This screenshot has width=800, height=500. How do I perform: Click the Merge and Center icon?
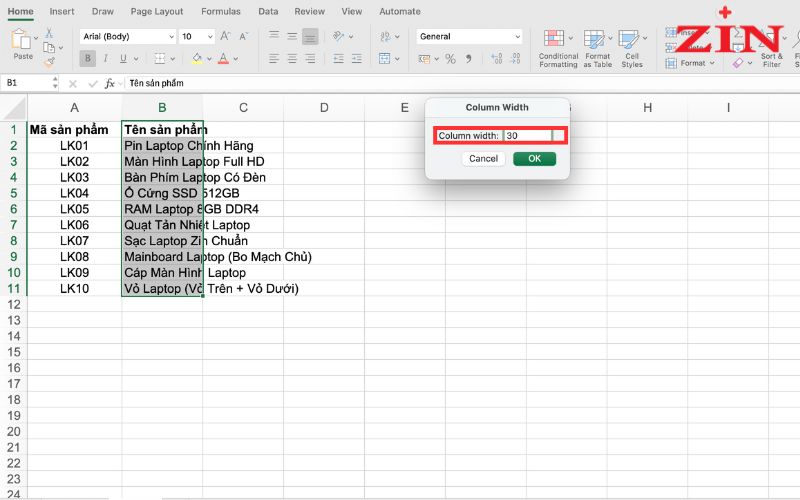click(x=384, y=59)
